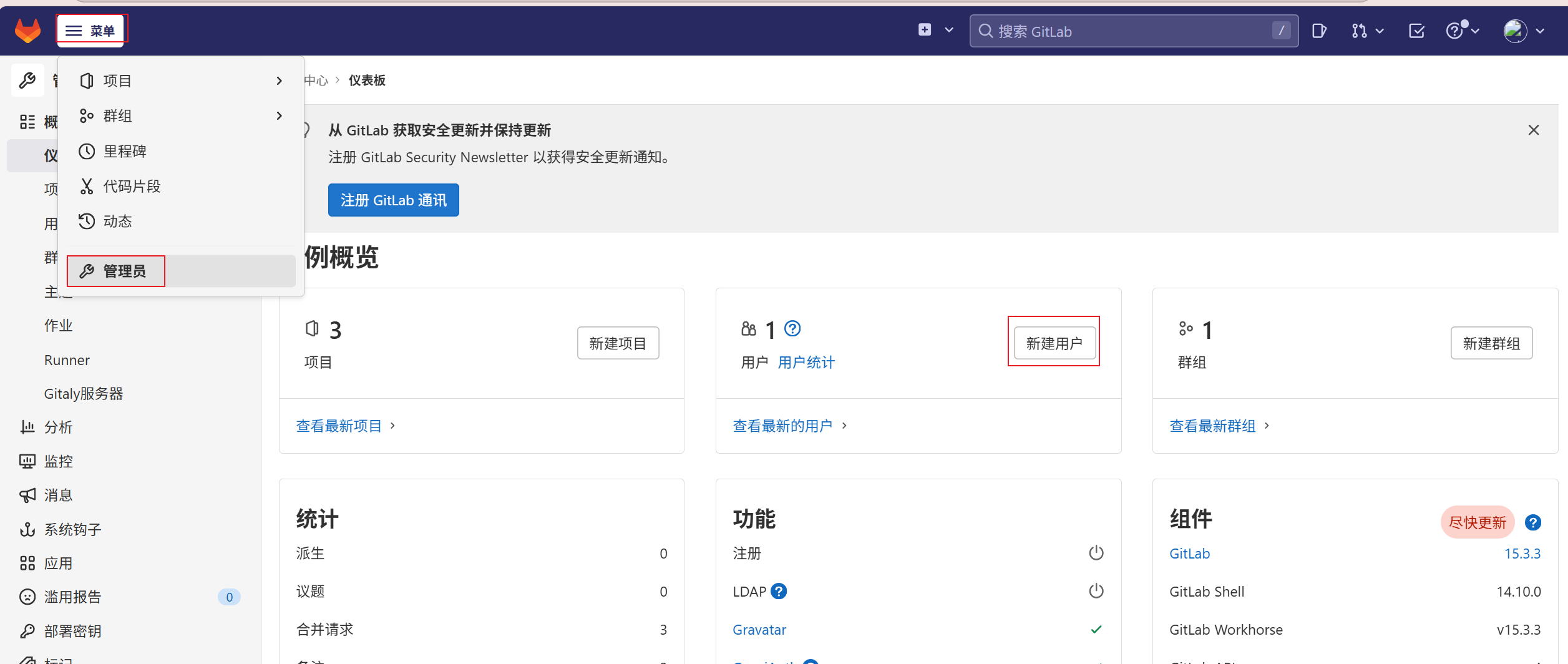Expand the 项目 submenu arrow
Image resolution: width=1568 pixels, height=664 pixels.
click(280, 81)
